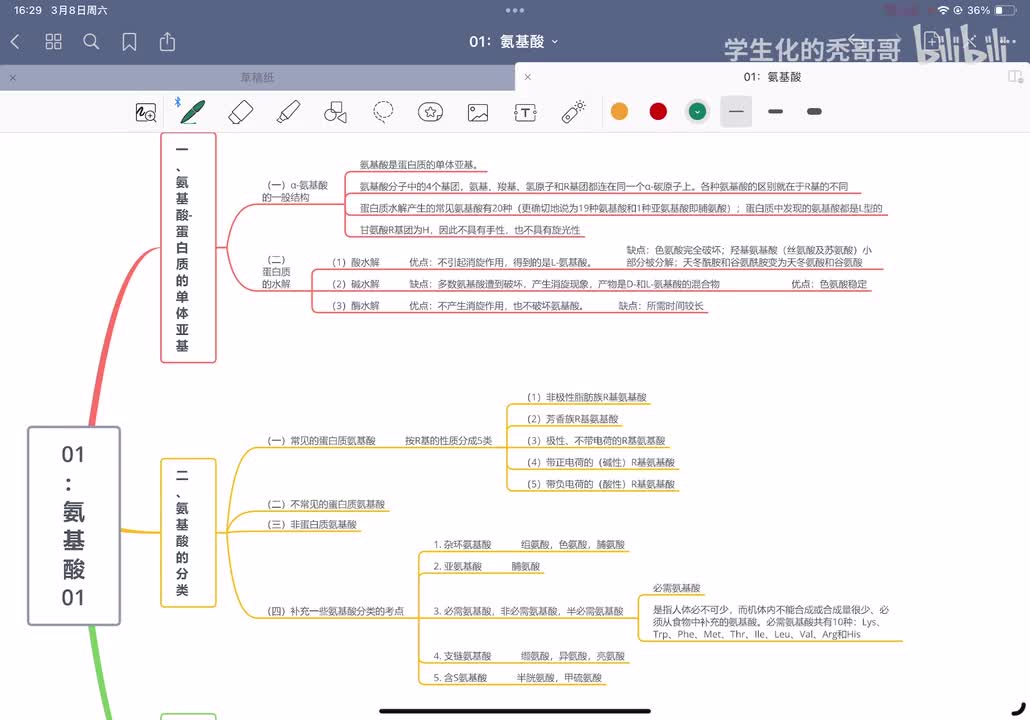Tap the battery 36% status indicator
Screen dimensions: 1030x720
(992, 10)
